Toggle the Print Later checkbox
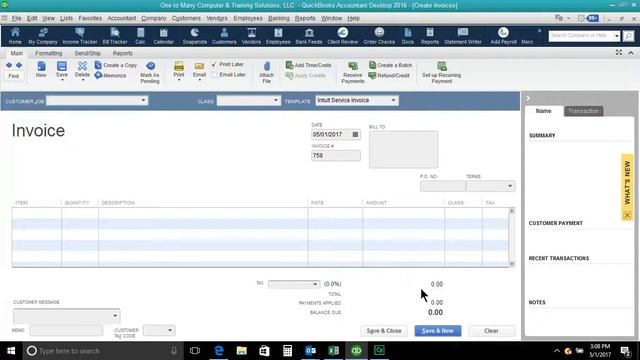Viewport: 640px width, 360px height. pos(214,64)
